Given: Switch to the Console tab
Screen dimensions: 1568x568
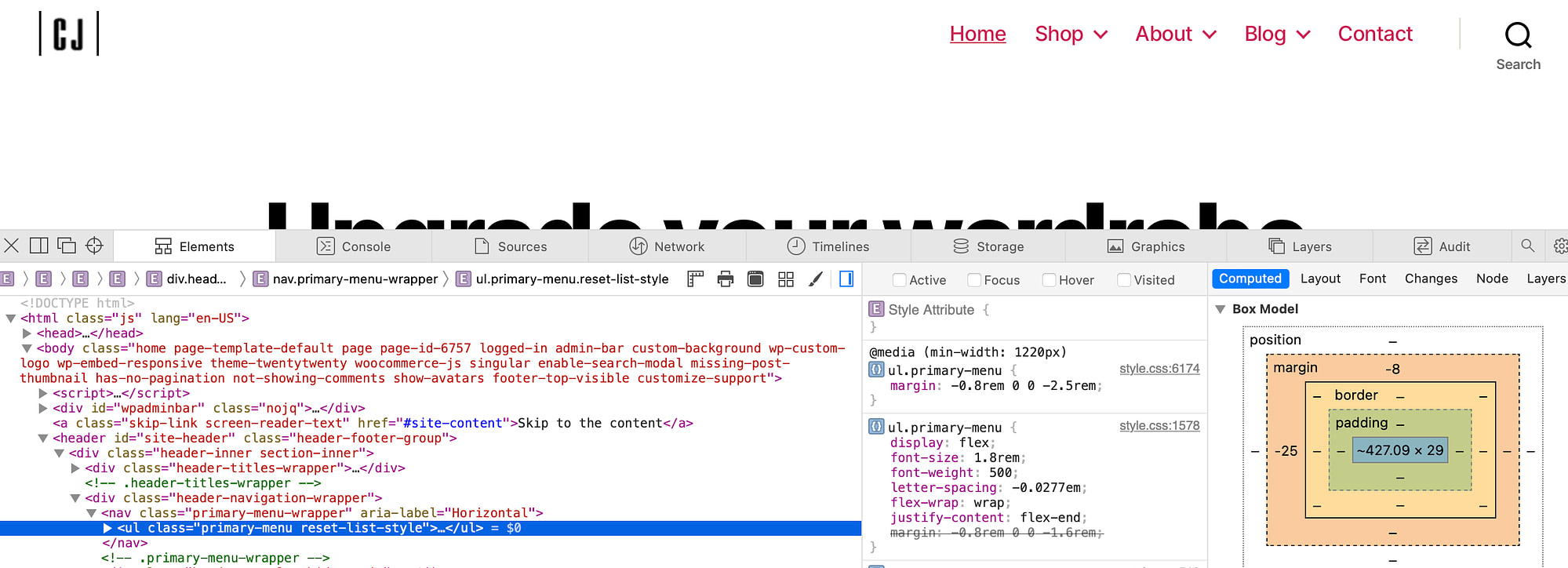Looking at the screenshot, I should pos(353,246).
